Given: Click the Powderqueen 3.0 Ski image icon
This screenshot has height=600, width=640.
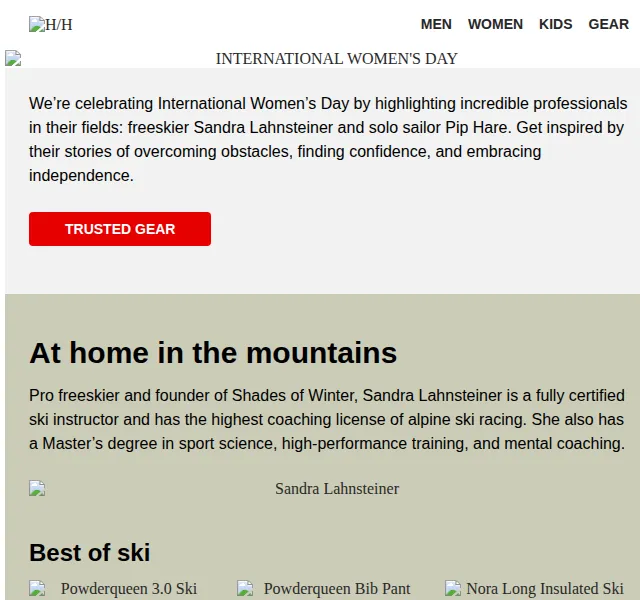Looking at the screenshot, I should point(37,589).
